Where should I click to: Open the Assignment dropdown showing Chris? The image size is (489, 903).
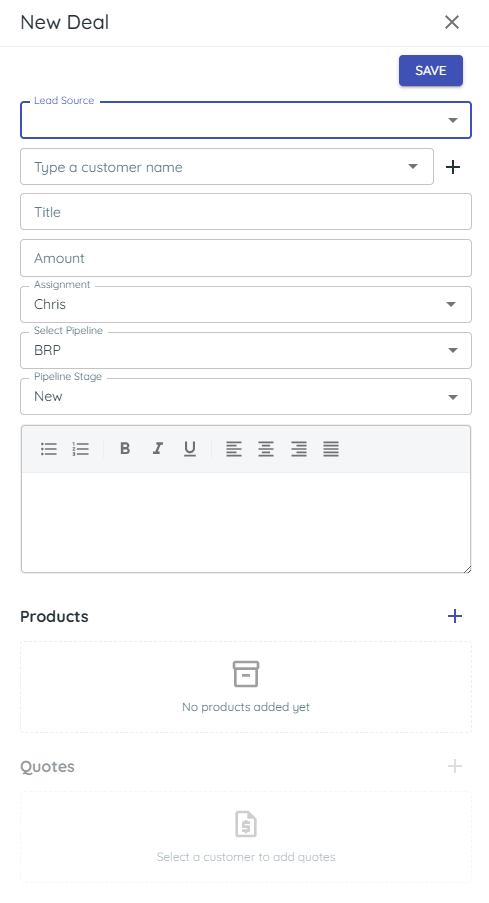[246, 304]
